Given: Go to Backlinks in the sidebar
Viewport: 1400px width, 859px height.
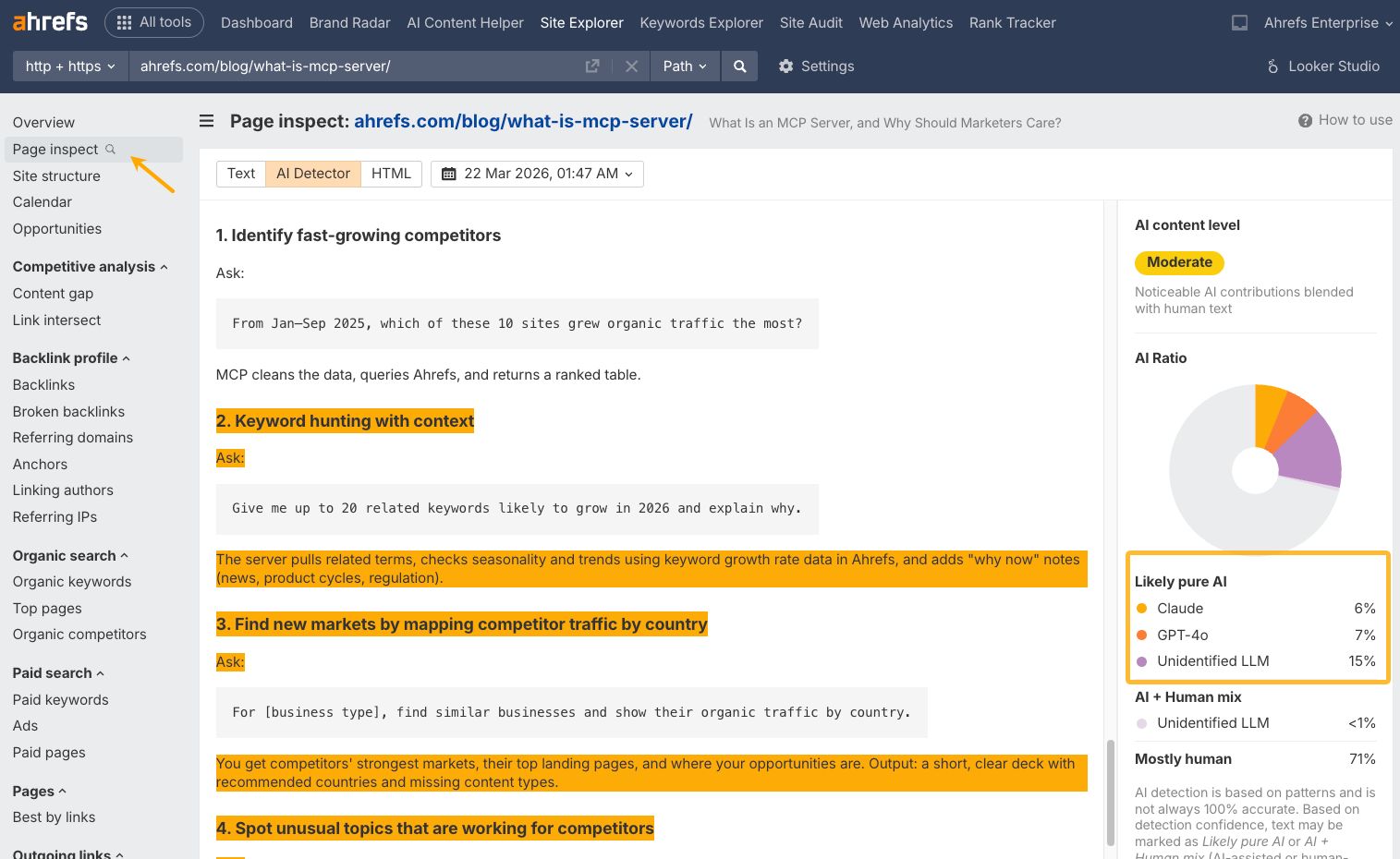Looking at the screenshot, I should [x=43, y=384].
